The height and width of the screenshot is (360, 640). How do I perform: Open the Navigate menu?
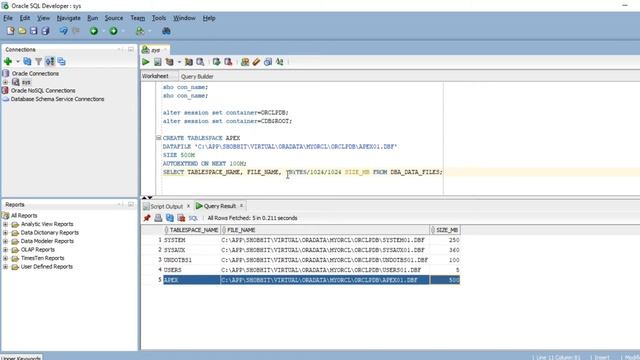pyautogui.click(x=68, y=18)
